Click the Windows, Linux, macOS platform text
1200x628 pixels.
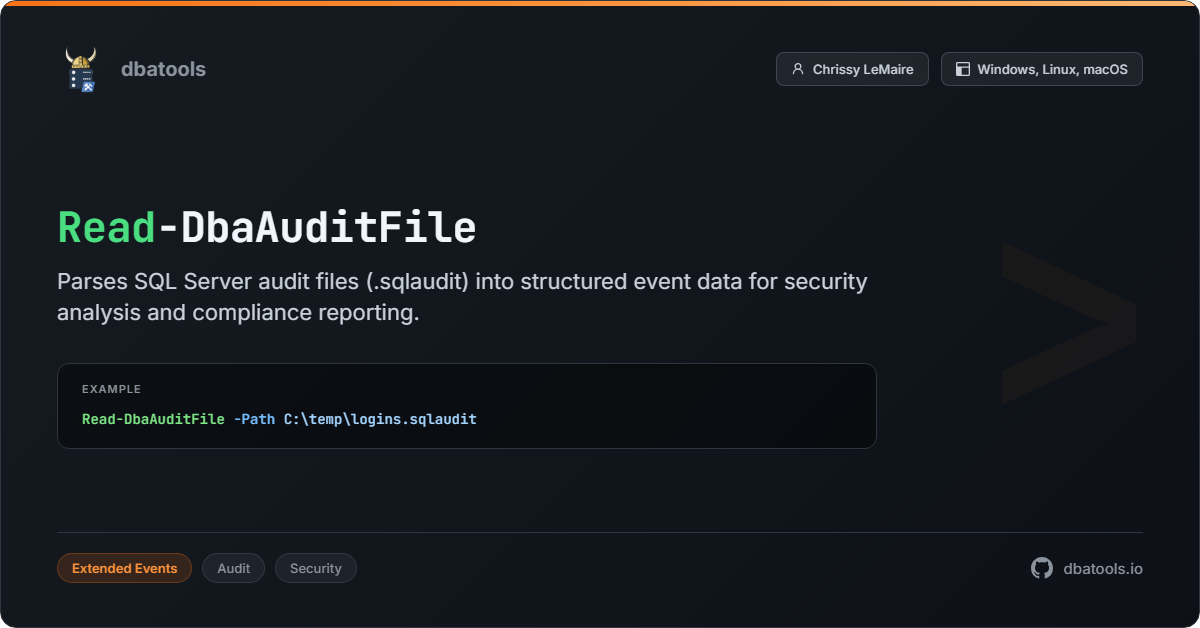pyautogui.click(x=1052, y=69)
